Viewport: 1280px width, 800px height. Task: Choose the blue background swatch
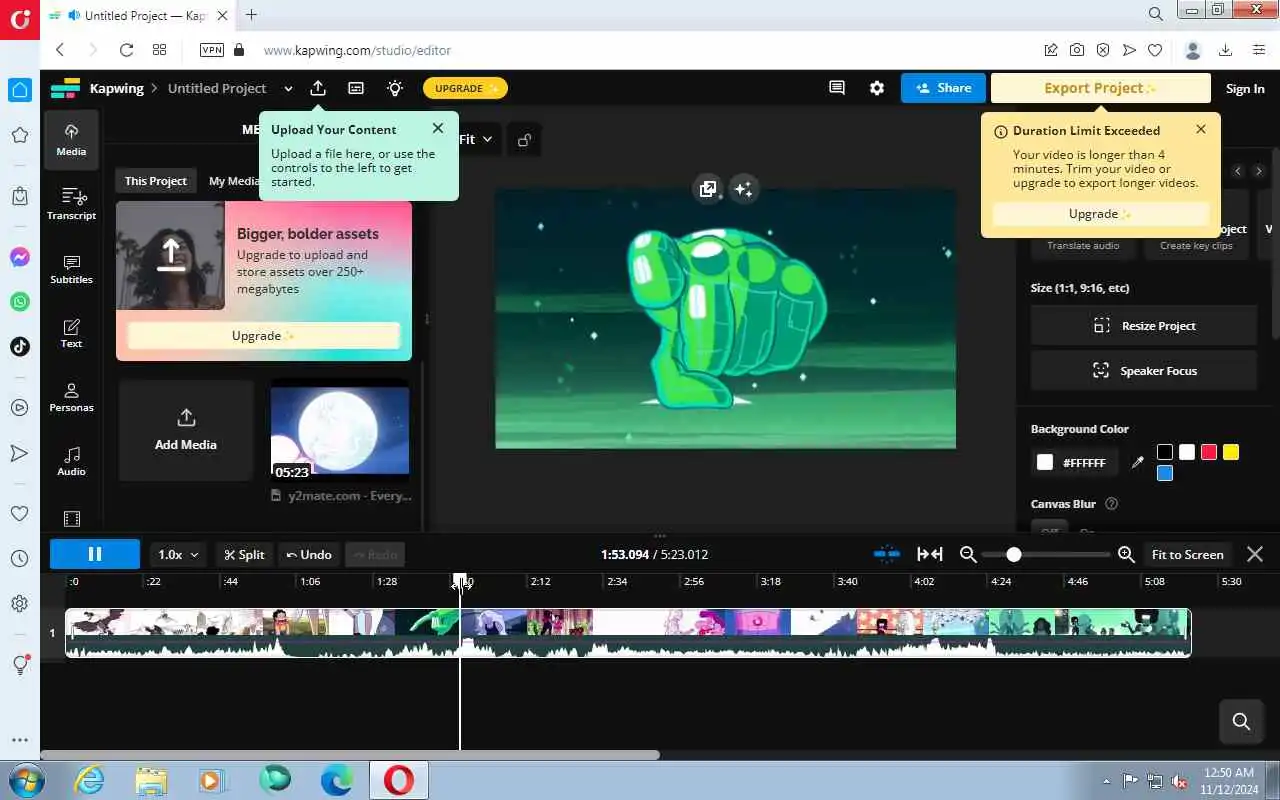(1165, 473)
